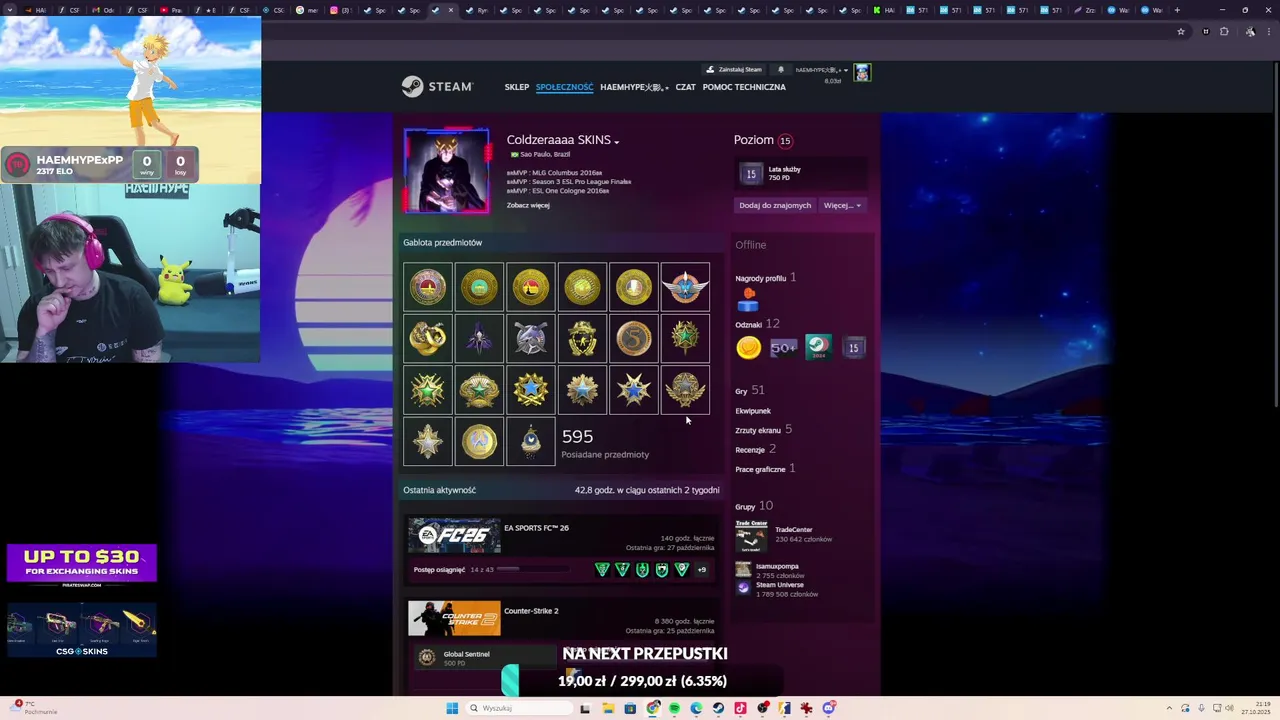Open the Steam logo home link
Screen dimensions: 1280x720
pos(437,87)
